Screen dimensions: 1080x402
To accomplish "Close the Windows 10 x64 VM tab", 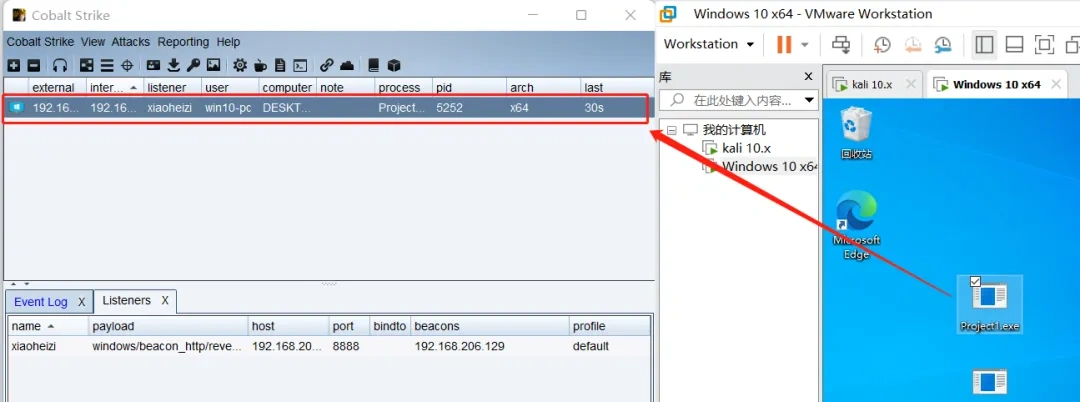I will click(x=1057, y=85).
